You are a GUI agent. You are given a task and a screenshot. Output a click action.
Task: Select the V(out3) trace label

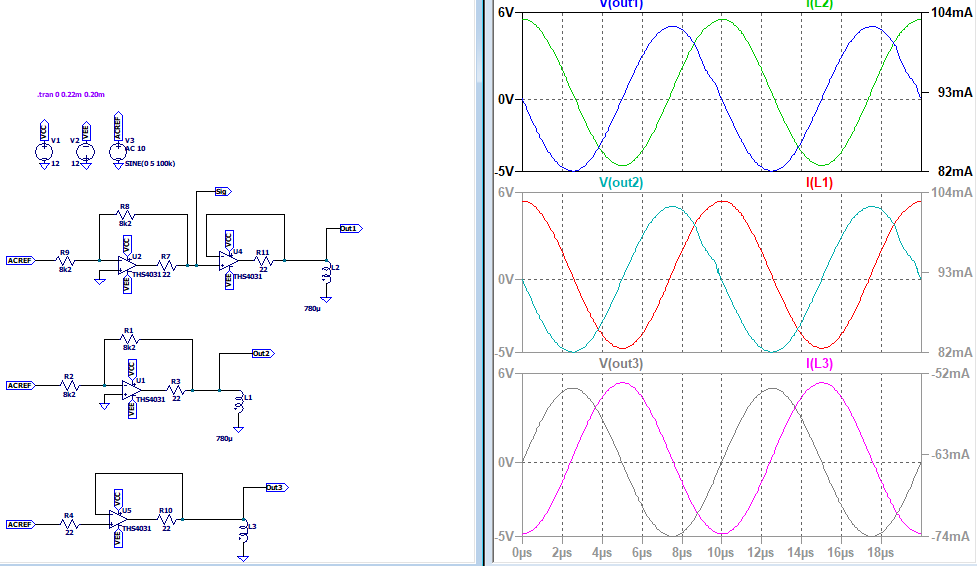click(621, 363)
